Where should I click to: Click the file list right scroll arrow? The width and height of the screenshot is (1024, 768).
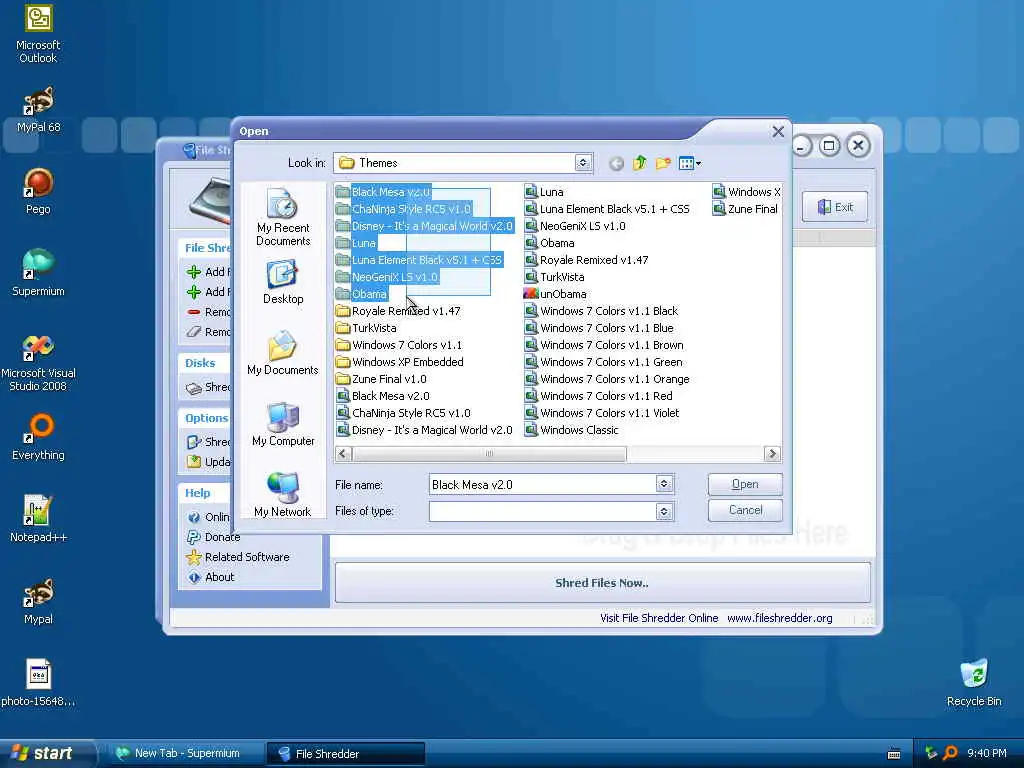pyautogui.click(x=772, y=453)
